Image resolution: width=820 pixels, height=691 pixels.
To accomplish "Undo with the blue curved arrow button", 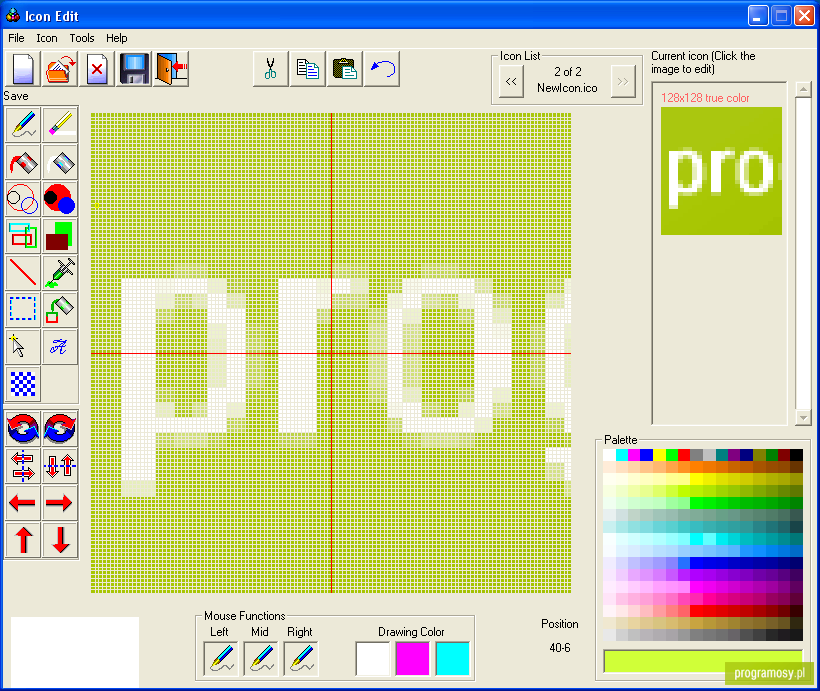I will click(382, 69).
